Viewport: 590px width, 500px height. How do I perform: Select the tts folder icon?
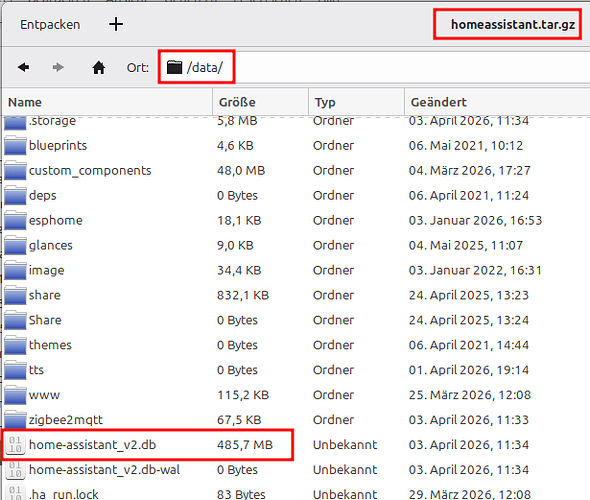[15, 370]
